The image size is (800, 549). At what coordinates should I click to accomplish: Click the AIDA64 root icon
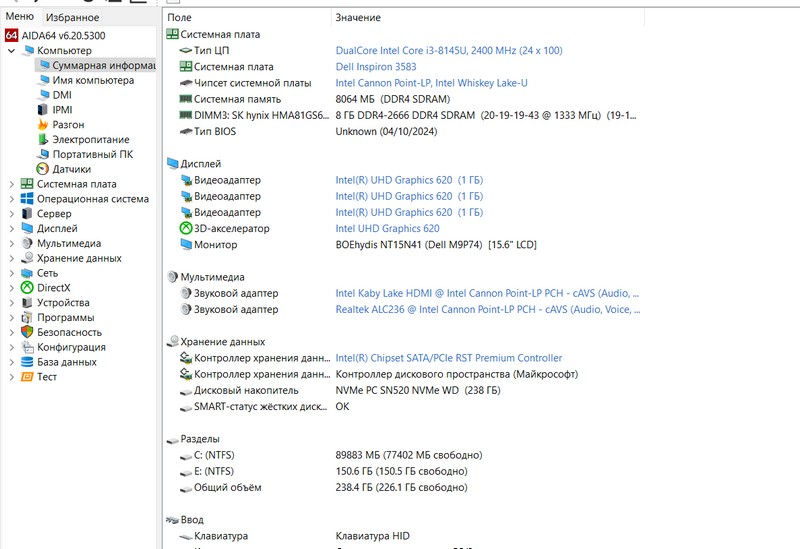[x=12, y=35]
